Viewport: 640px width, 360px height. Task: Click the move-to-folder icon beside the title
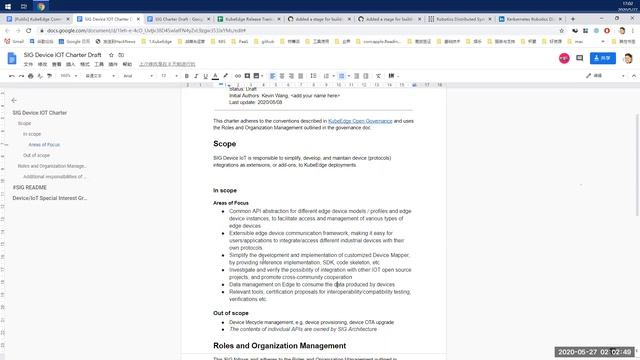coord(121,55)
